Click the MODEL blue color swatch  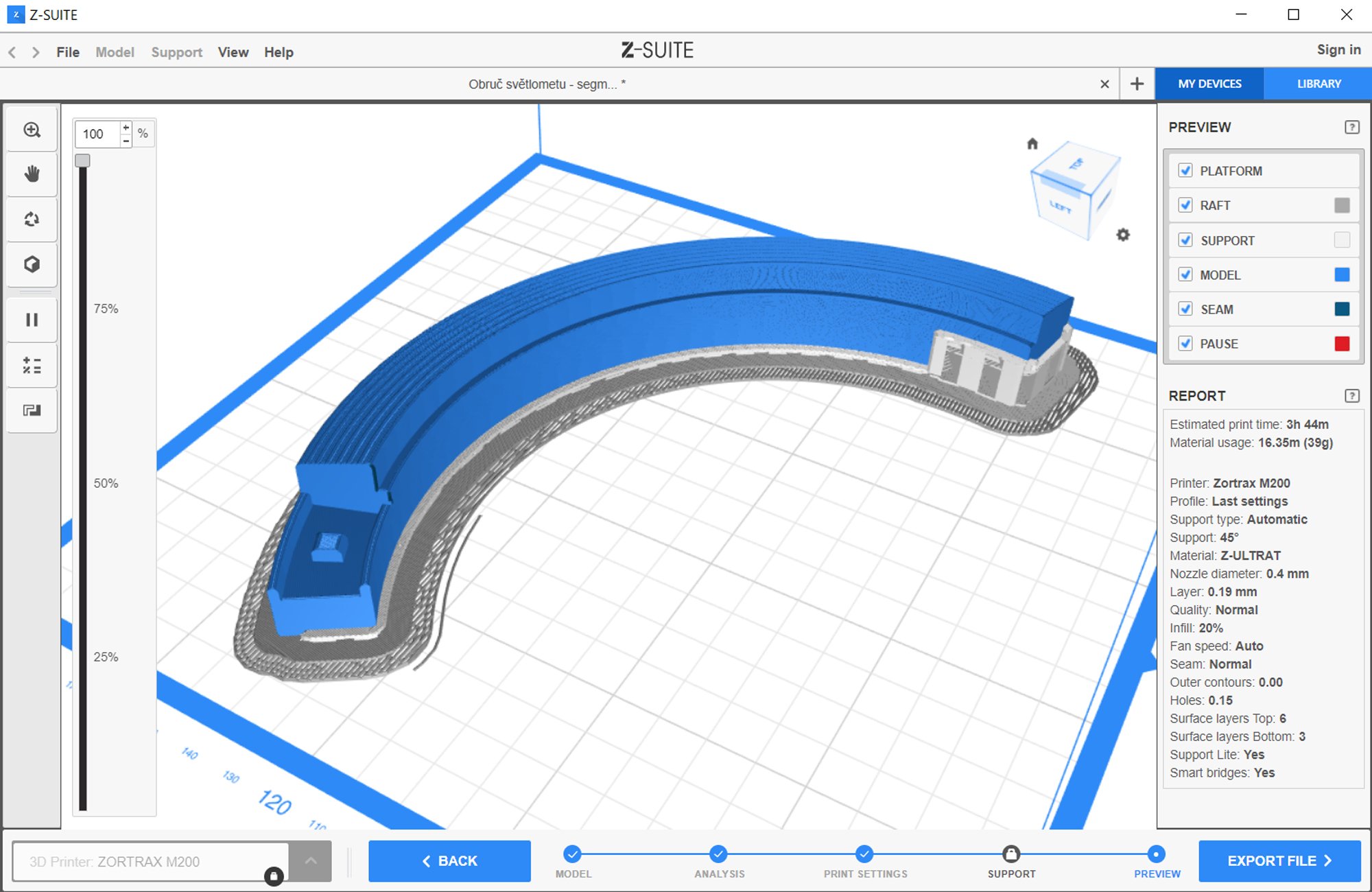1342,274
